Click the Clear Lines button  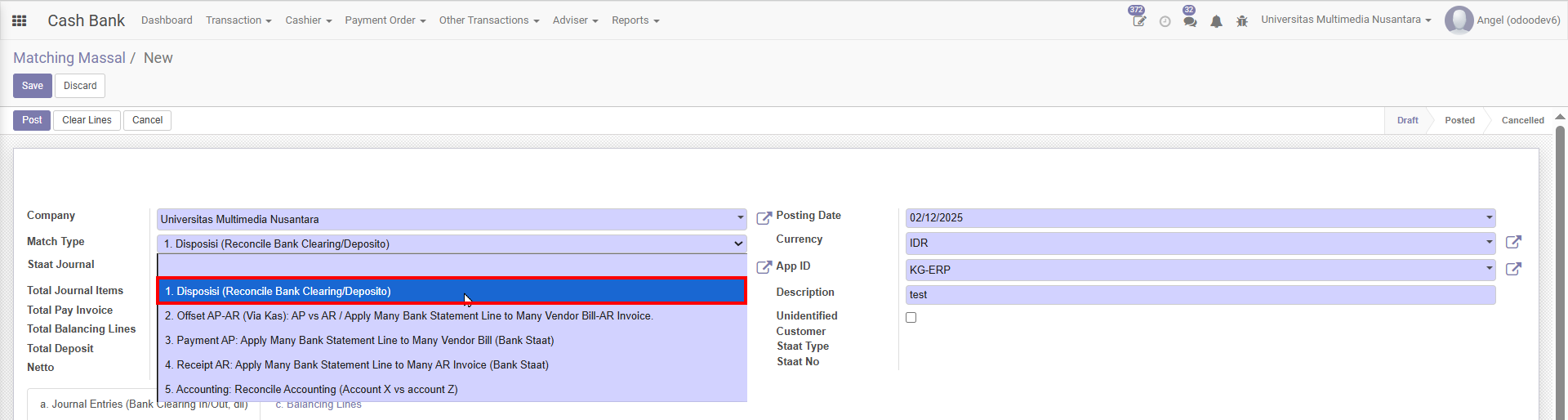[x=87, y=120]
